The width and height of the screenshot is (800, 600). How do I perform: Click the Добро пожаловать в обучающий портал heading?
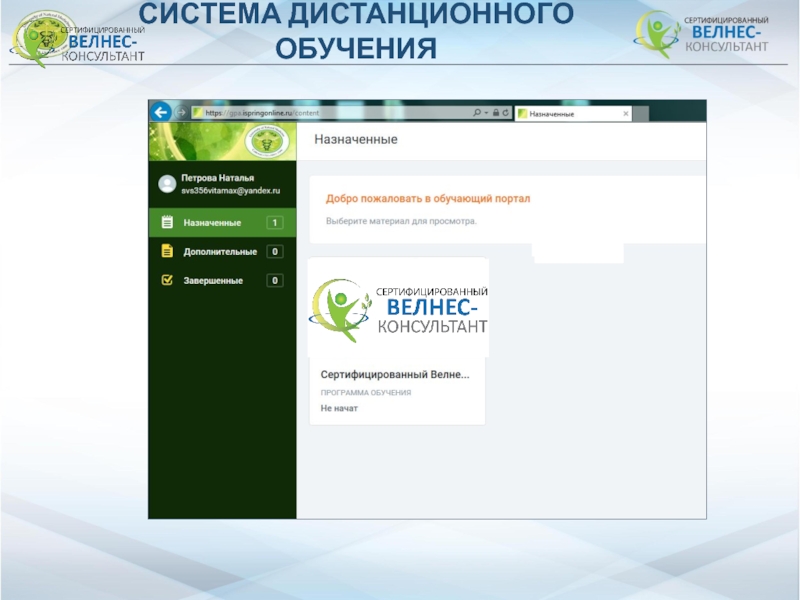coord(428,198)
